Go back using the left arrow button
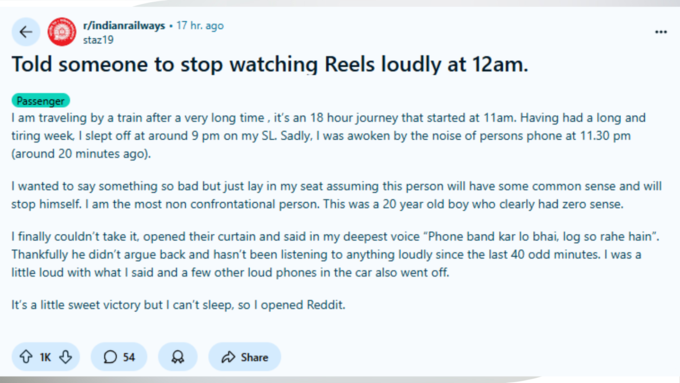Viewport: 680px width, 383px height. coord(26,32)
